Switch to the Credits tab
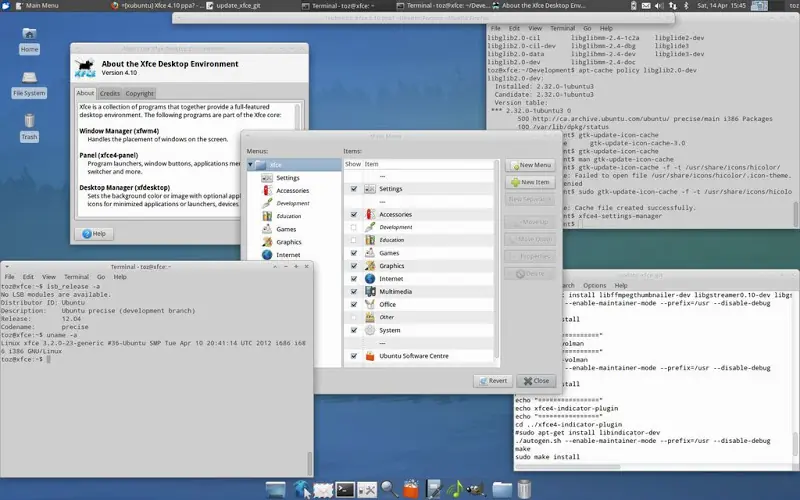This screenshot has height=500, width=800. (110, 93)
